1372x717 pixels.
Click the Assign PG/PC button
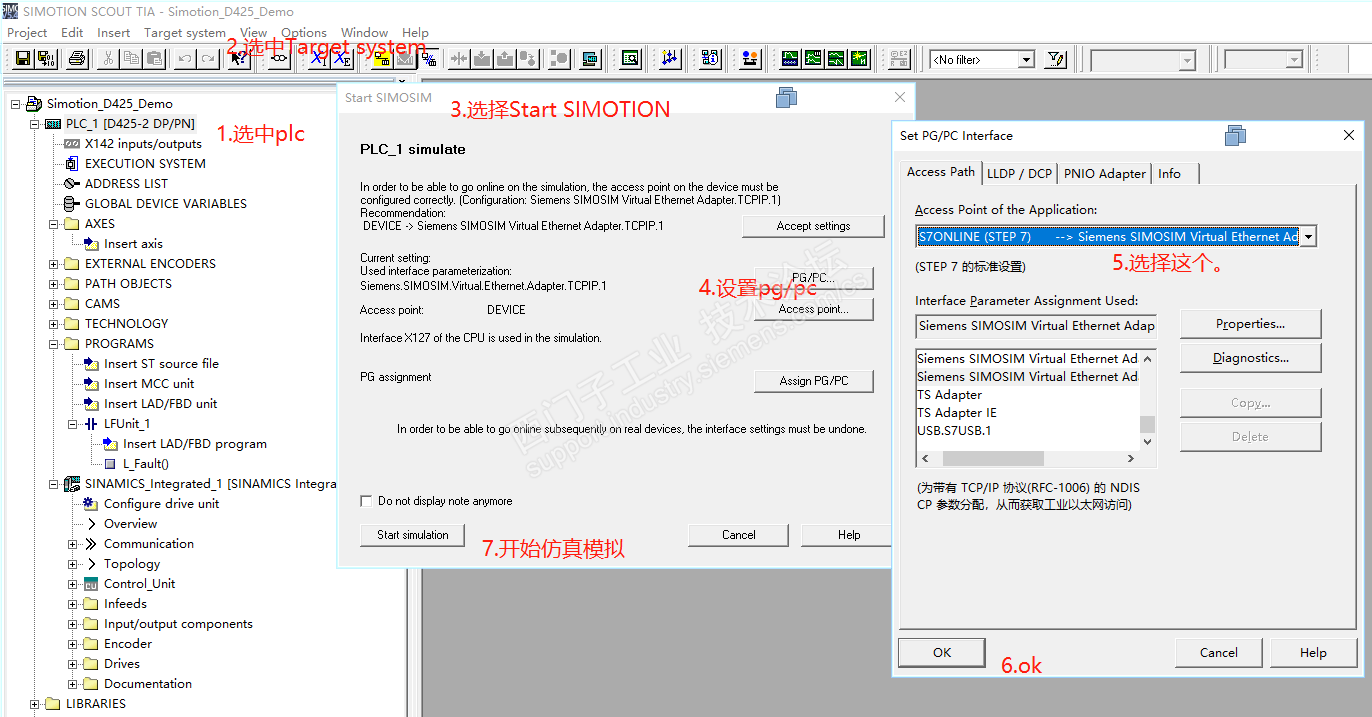coord(813,381)
